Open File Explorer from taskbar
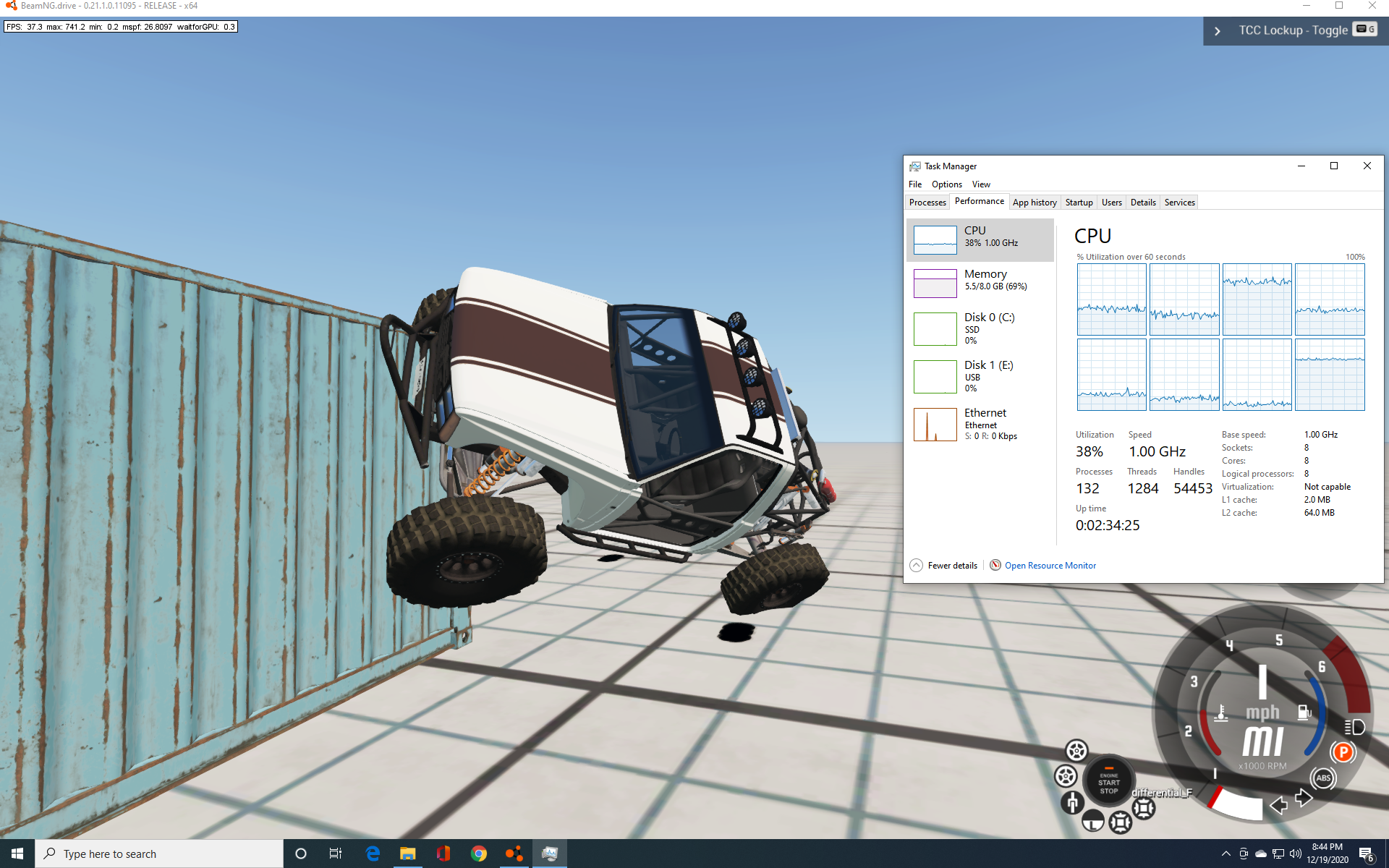The width and height of the screenshot is (1389, 868). click(x=408, y=854)
